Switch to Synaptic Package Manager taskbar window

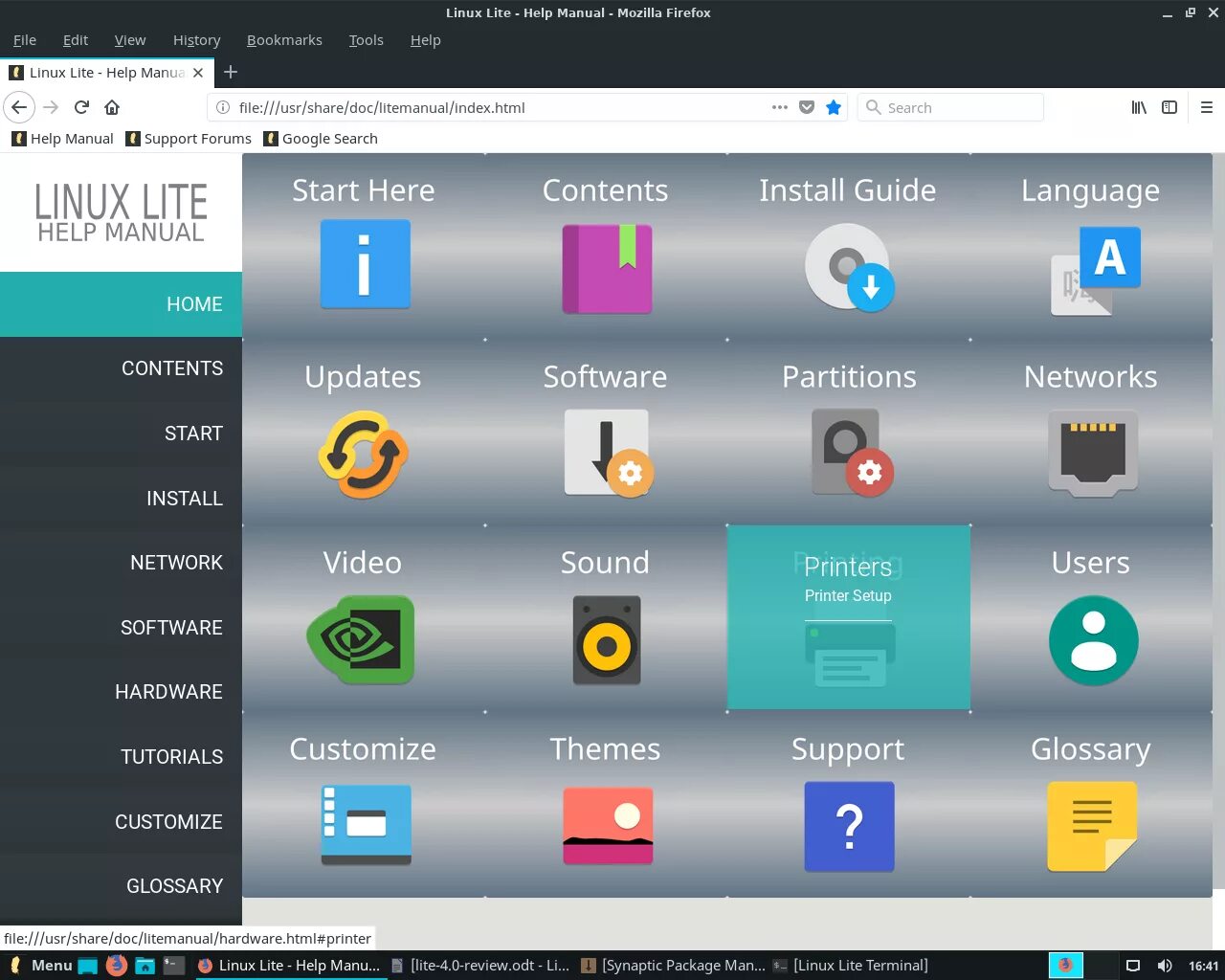coord(673,966)
